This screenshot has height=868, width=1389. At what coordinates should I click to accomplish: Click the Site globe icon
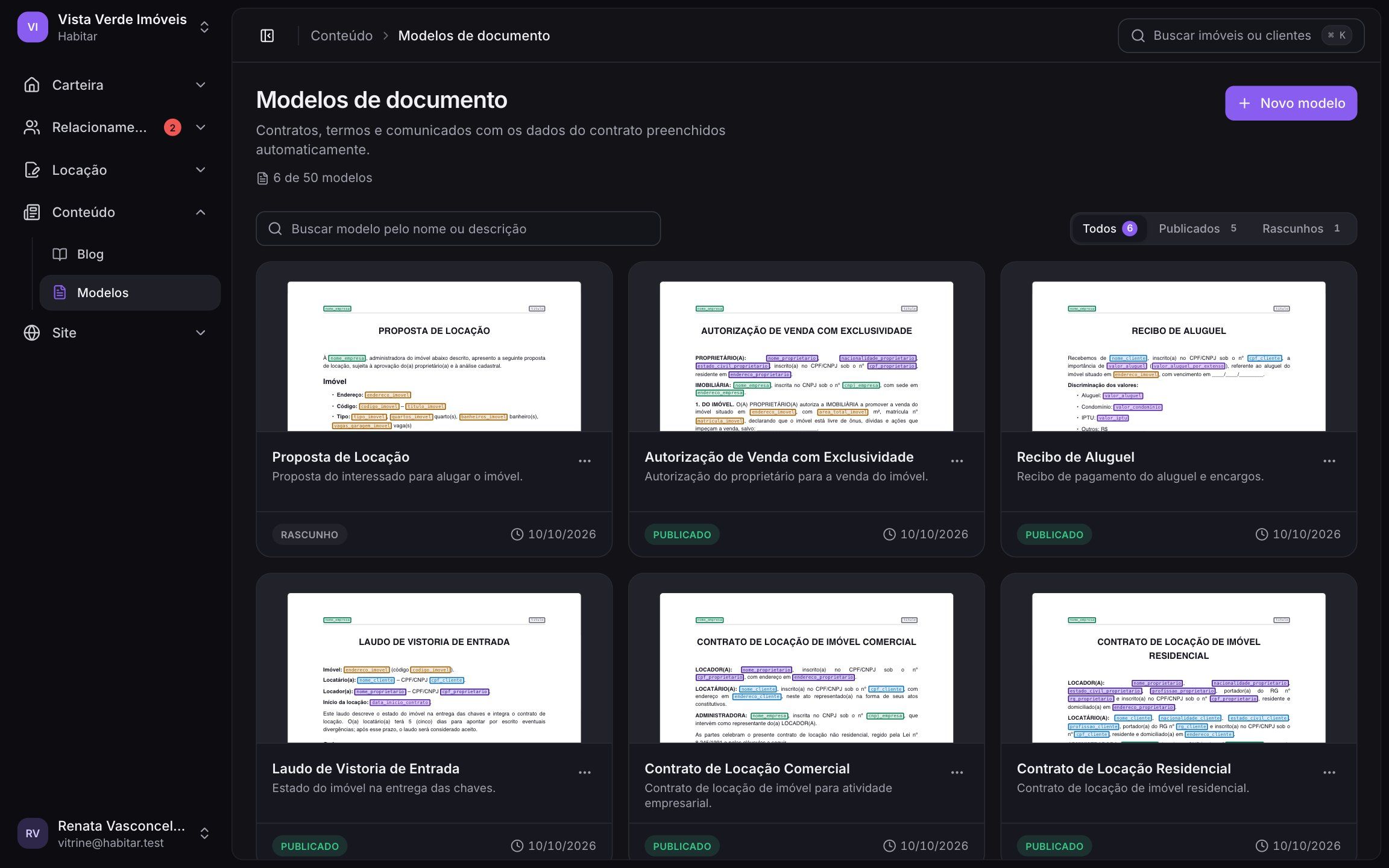(32, 333)
